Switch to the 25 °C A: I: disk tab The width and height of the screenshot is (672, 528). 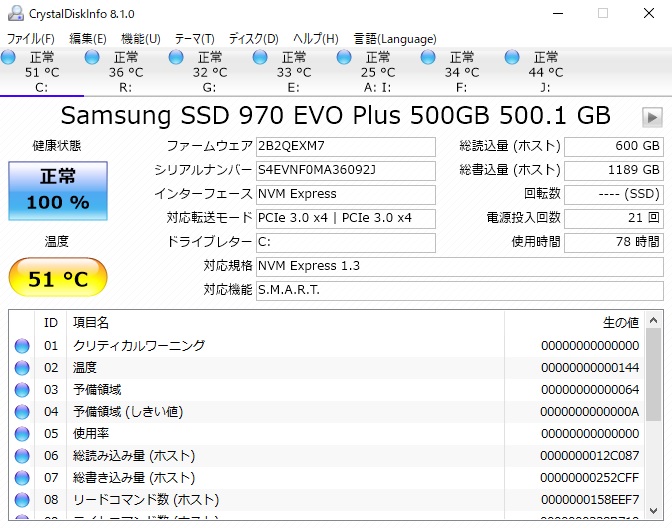tap(378, 72)
